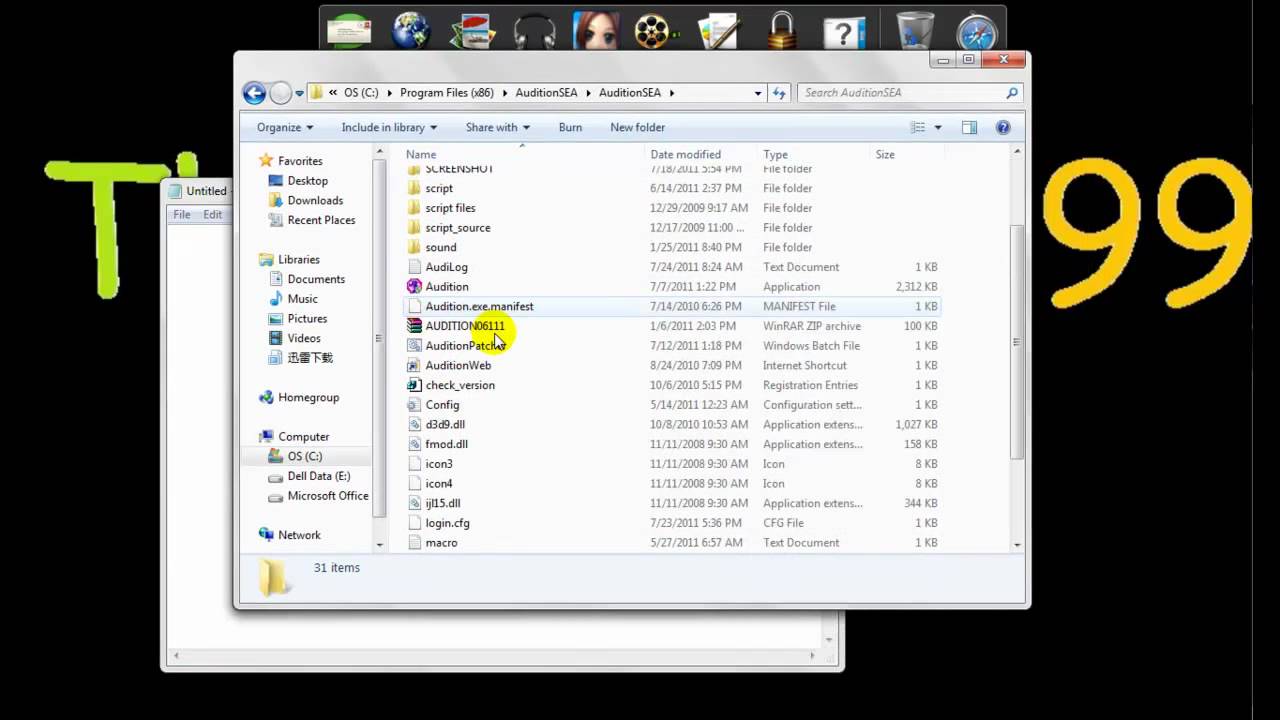This screenshot has width=1280, height=720.
Task: Open the globe icon in the top dock
Action: point(410,30)
